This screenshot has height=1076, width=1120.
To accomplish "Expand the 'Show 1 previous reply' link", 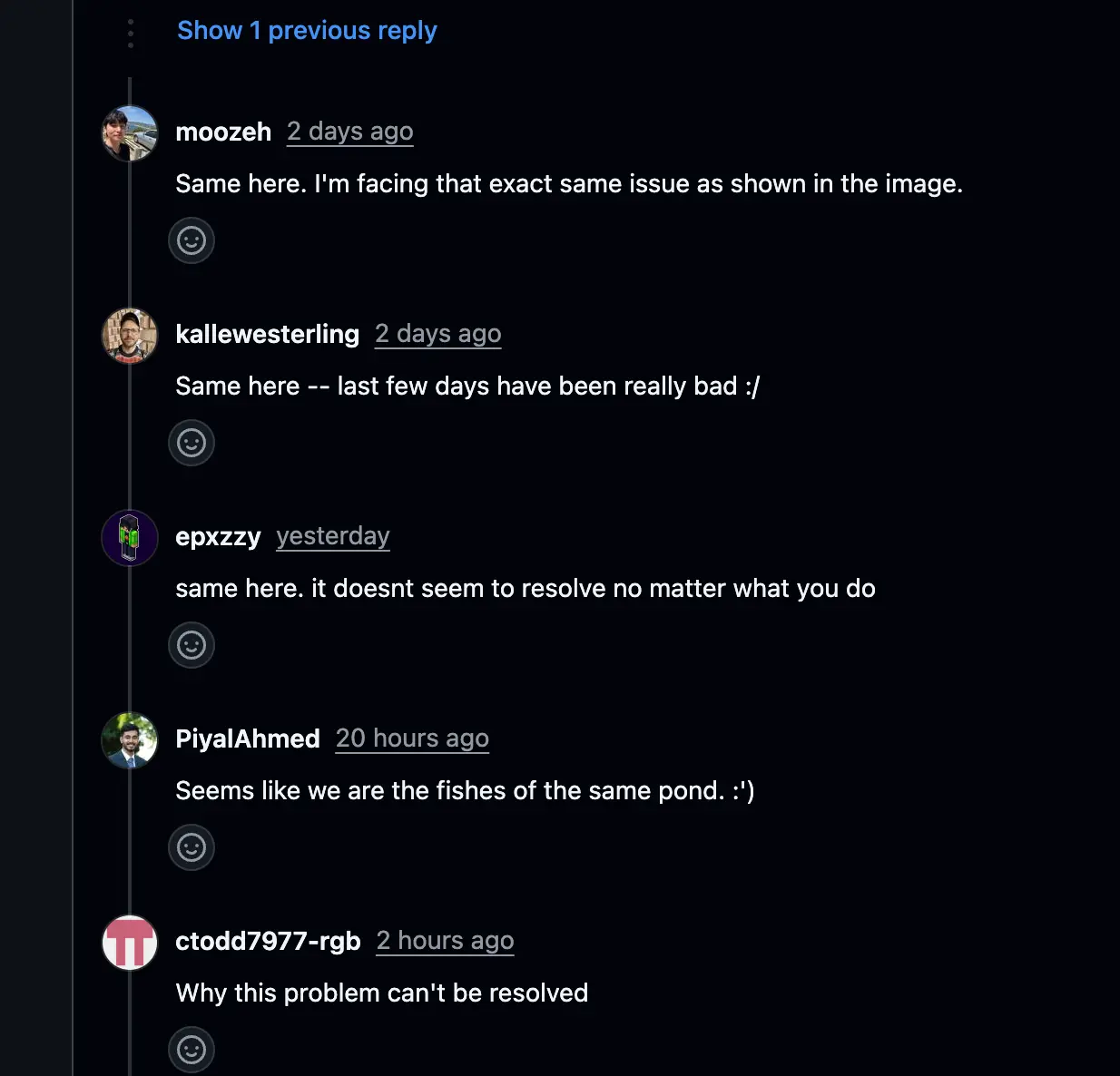I will coord(307,31).
